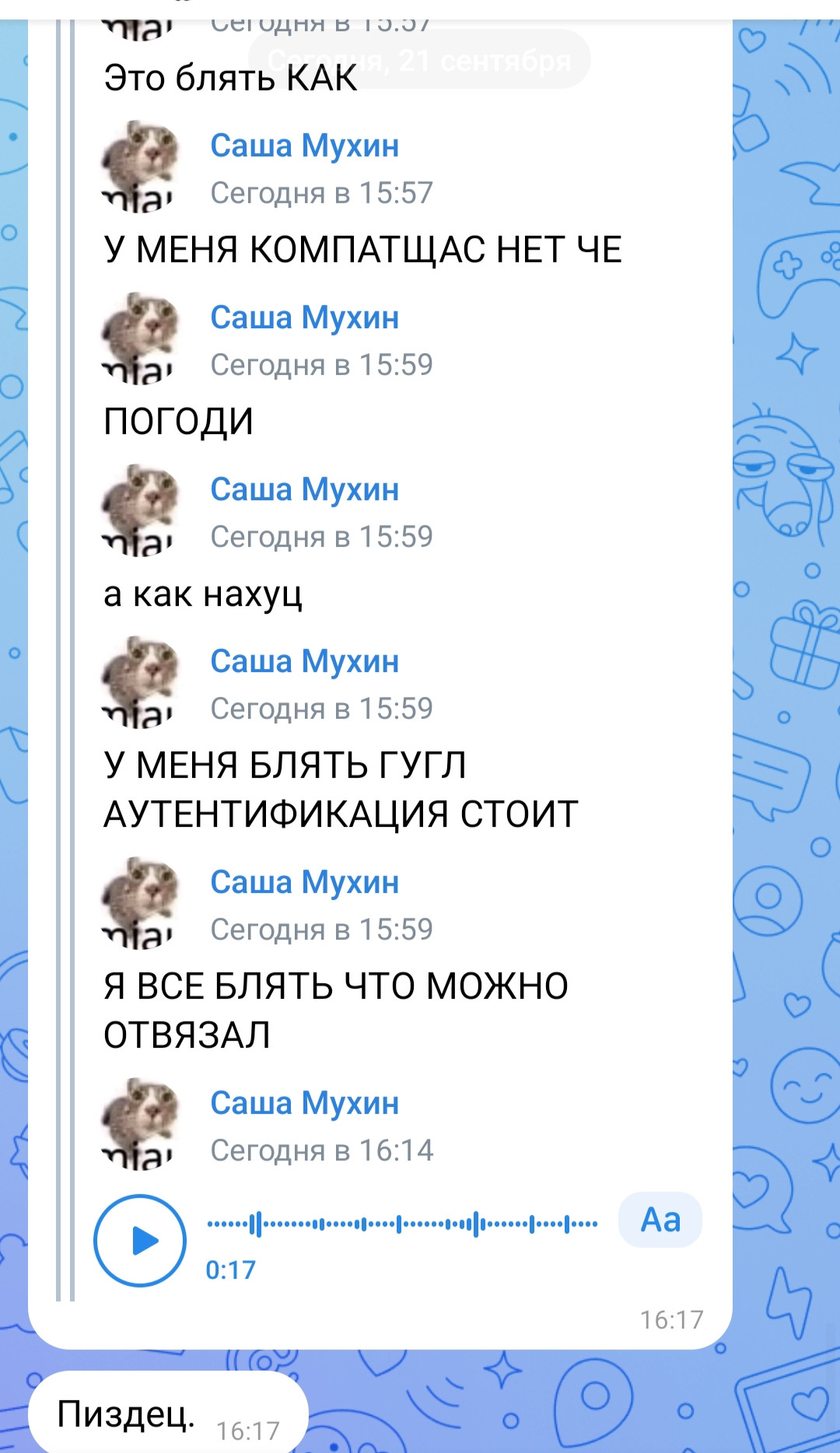Screen dimensions: 840x1453
Task: Tap the 0:17 voice duration label
Action: click(x=230, y=1270)
